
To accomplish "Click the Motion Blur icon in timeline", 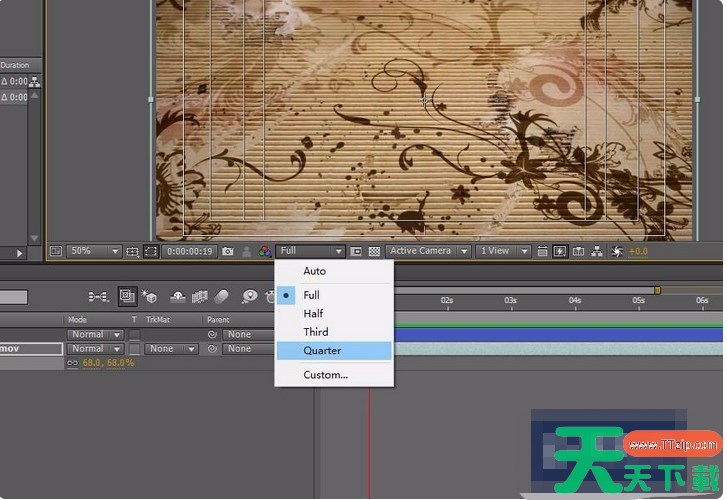I will click(x=222, y=297).
